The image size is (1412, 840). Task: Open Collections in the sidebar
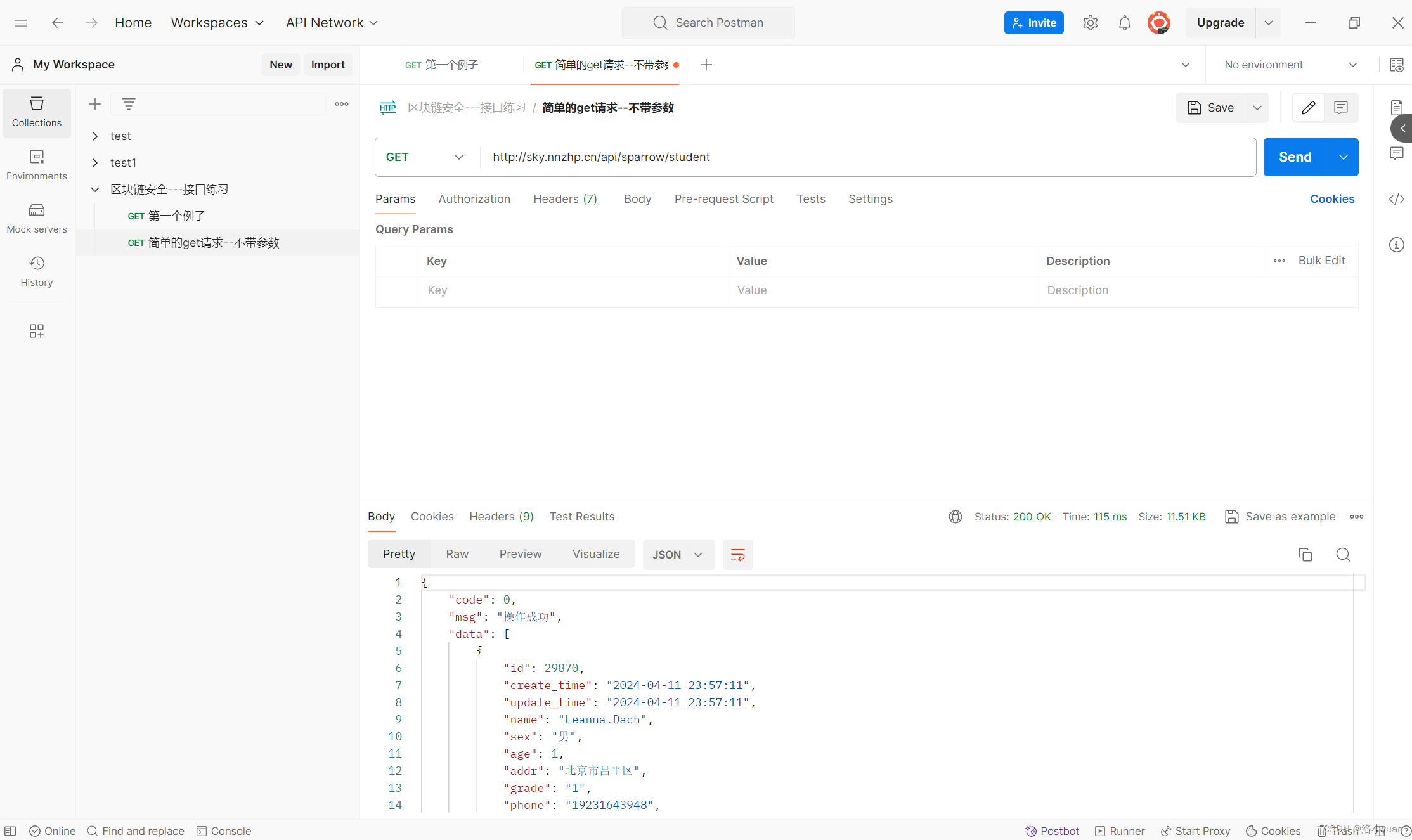click(x=37, y=112)
